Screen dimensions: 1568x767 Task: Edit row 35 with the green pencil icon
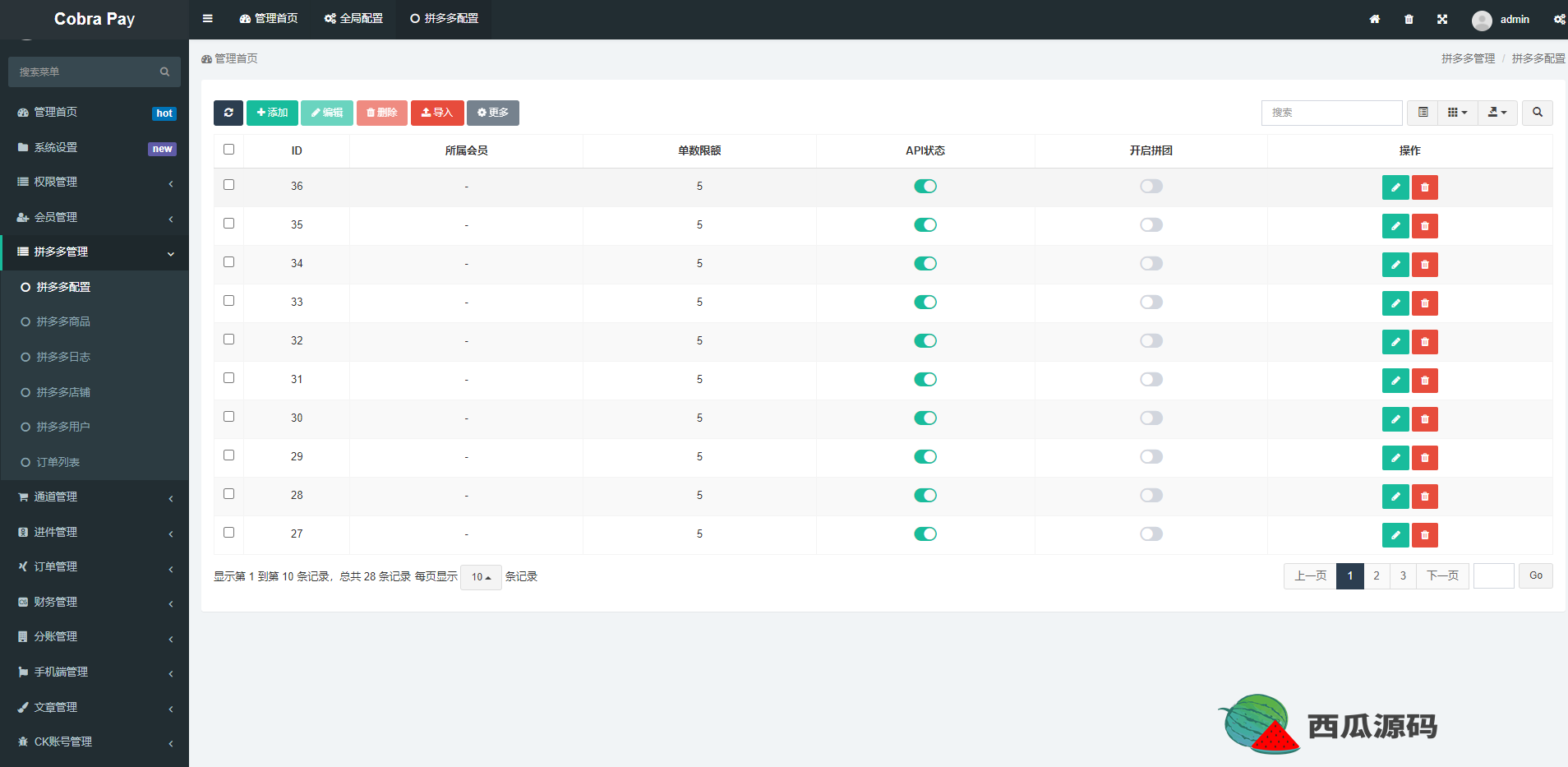pyautogui.click(x=1395, y=226)
